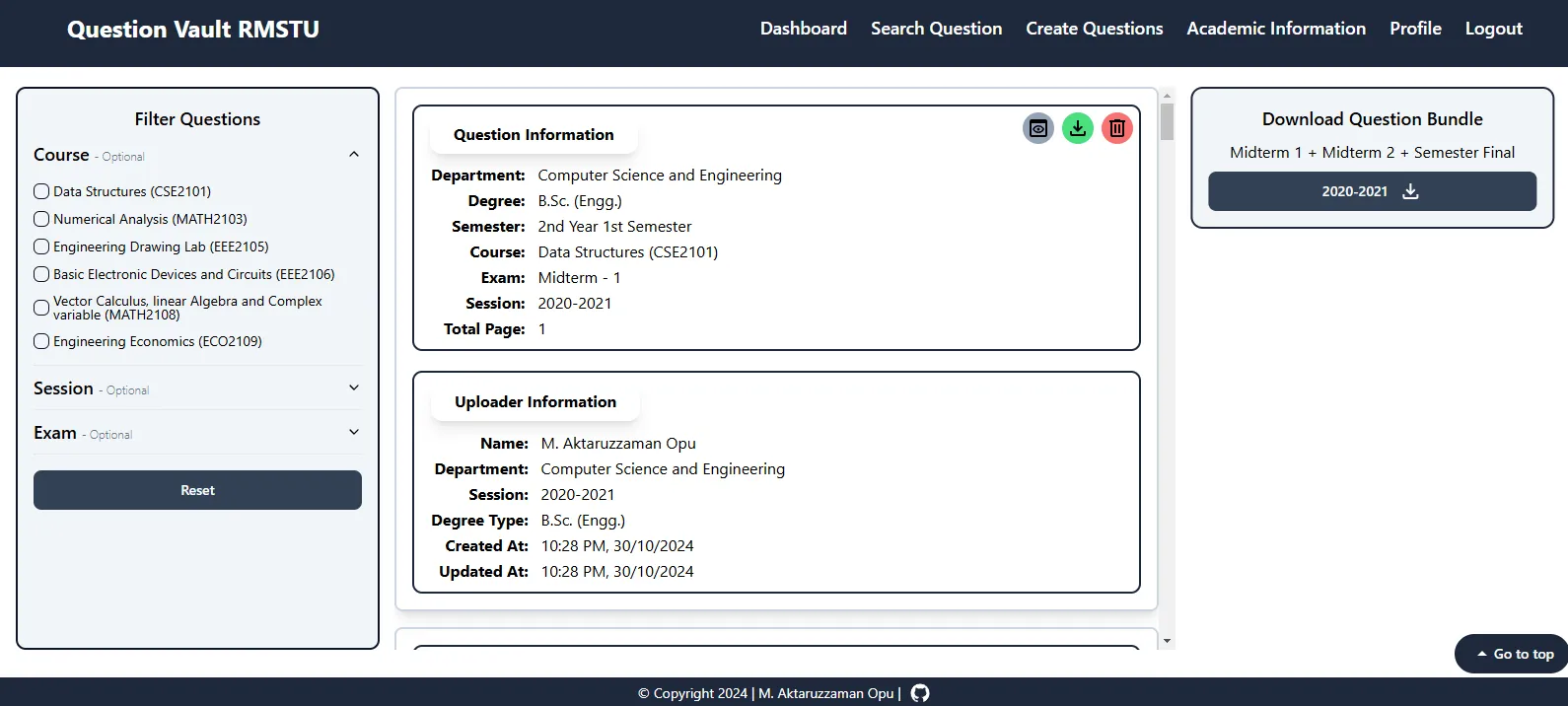1568x706 pixels.
Task: Click the scrollbar up arrow
Action: pos(1167,96)
